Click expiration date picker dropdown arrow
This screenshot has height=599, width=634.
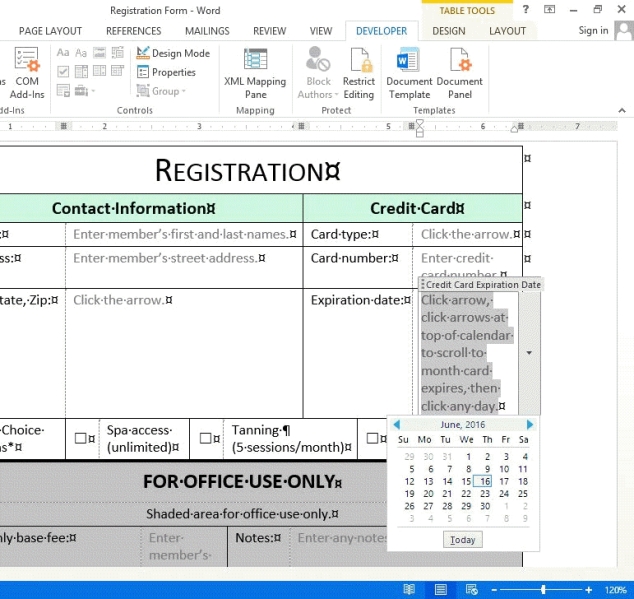[x=529, y=353]
